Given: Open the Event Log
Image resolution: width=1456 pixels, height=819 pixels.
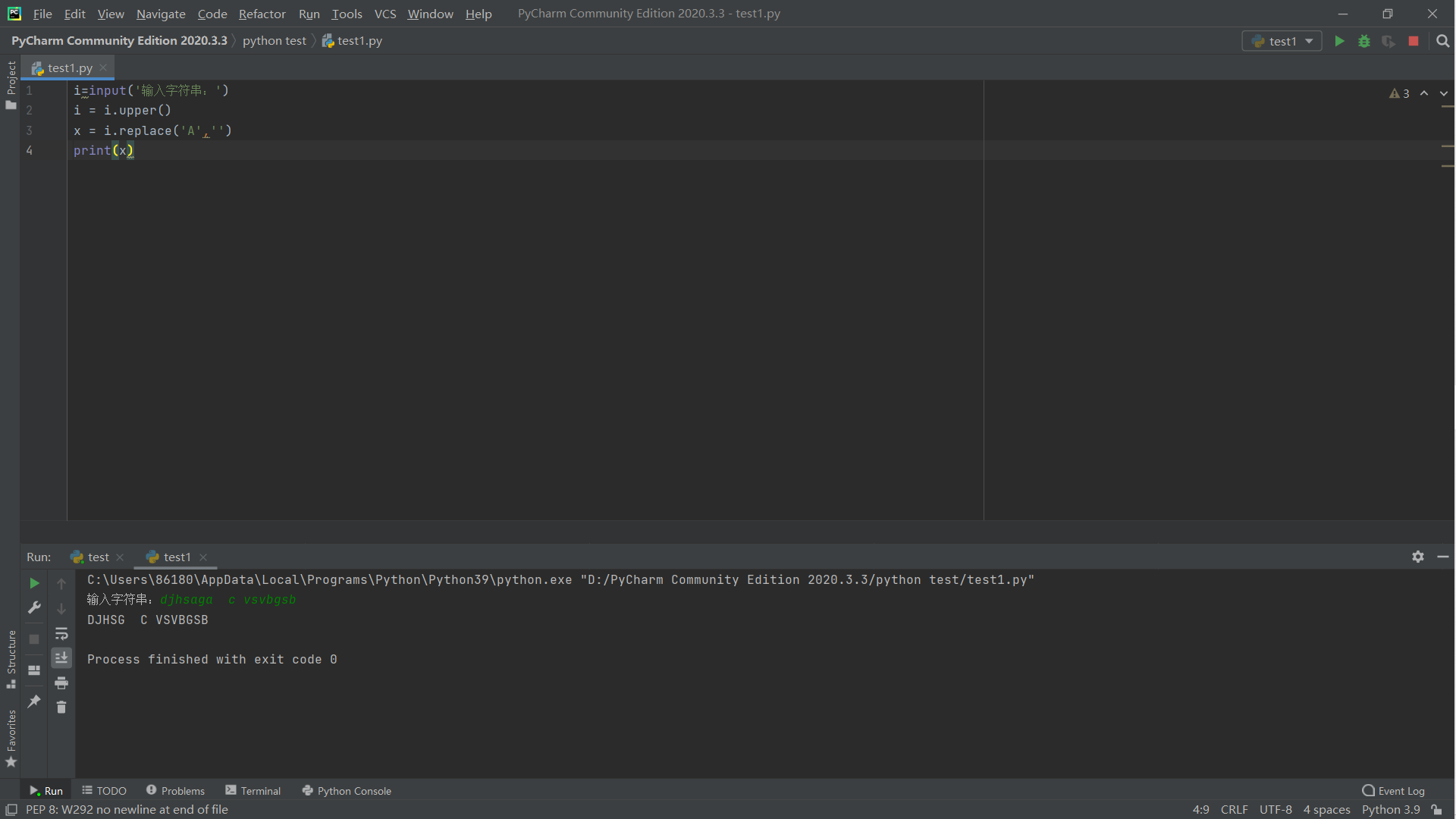Looking at the screenshot, I should (1394, 791).
